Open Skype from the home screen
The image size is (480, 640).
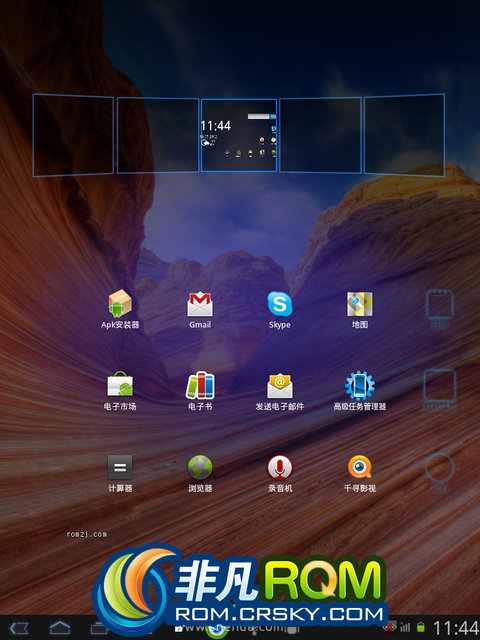(x=280, y=309)
